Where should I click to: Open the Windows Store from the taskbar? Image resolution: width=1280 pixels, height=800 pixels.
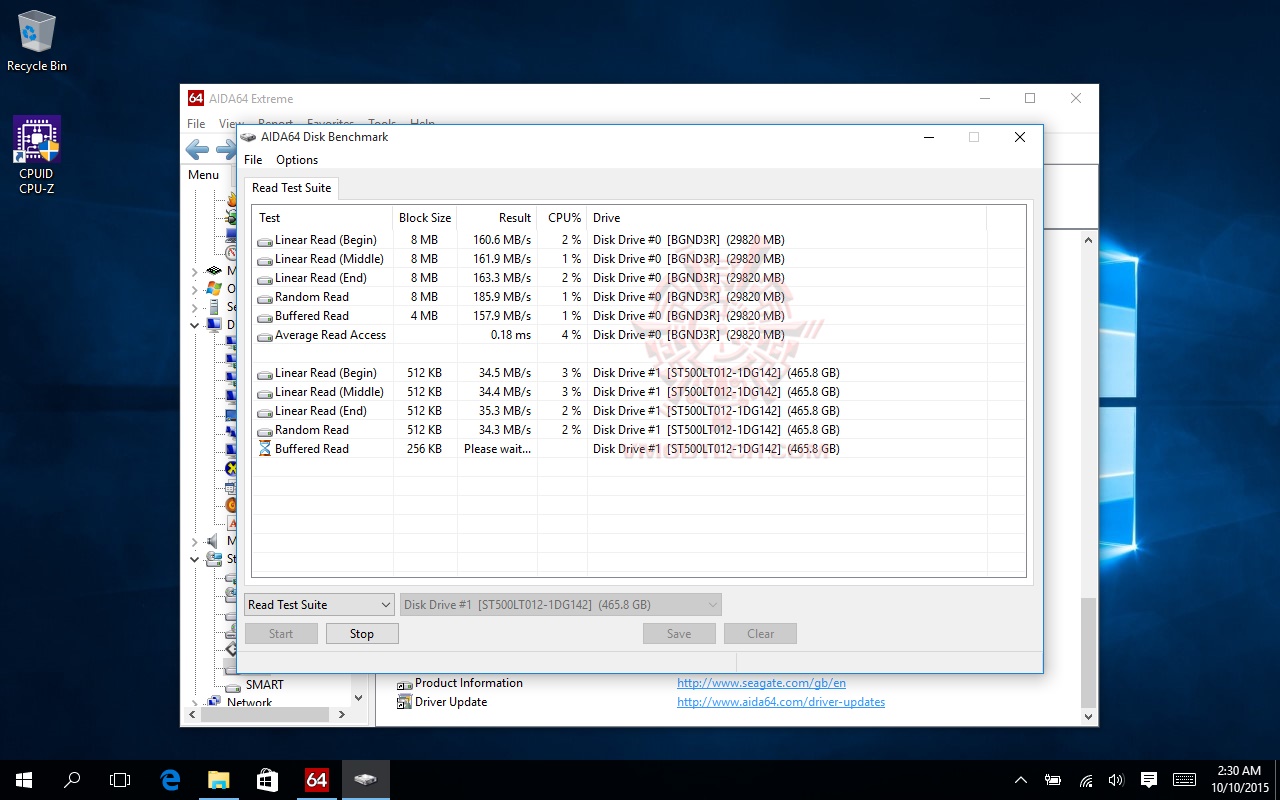(267, 780)
